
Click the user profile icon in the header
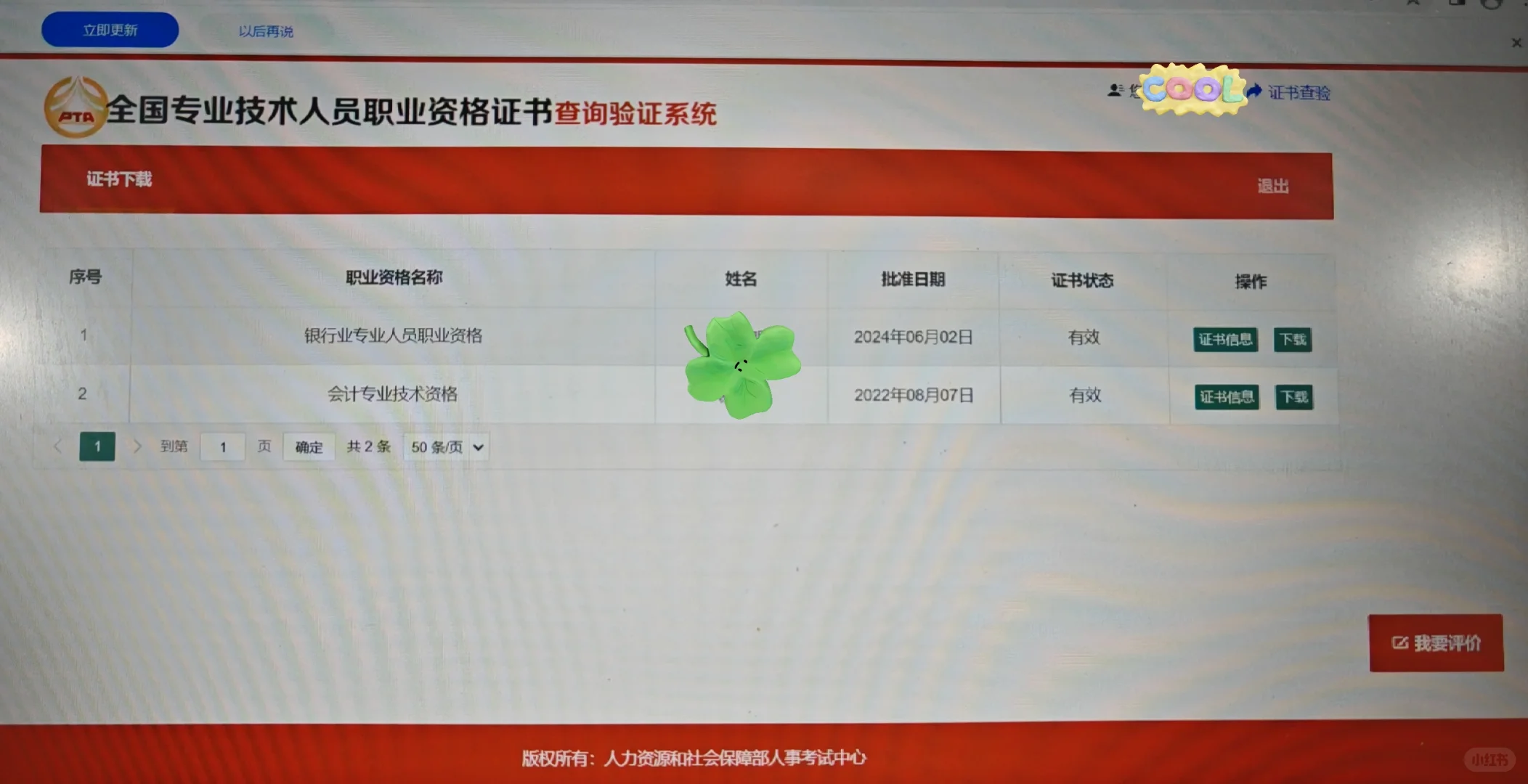pyautogui.click(x=1113, y=89)
